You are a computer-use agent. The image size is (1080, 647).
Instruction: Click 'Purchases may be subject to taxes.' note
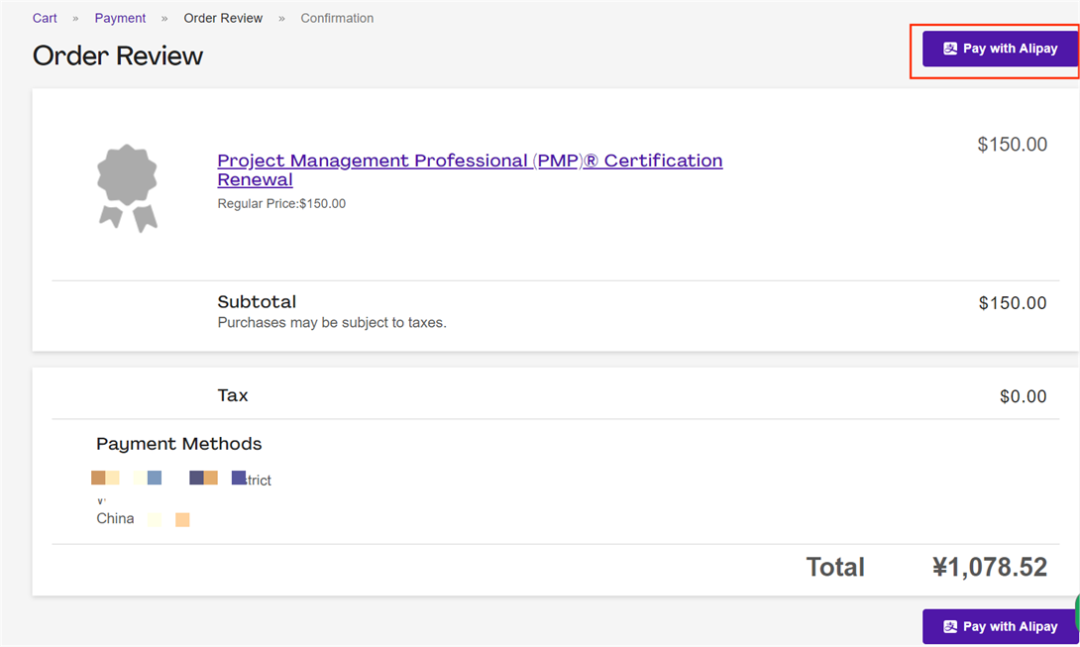[332, 322]
